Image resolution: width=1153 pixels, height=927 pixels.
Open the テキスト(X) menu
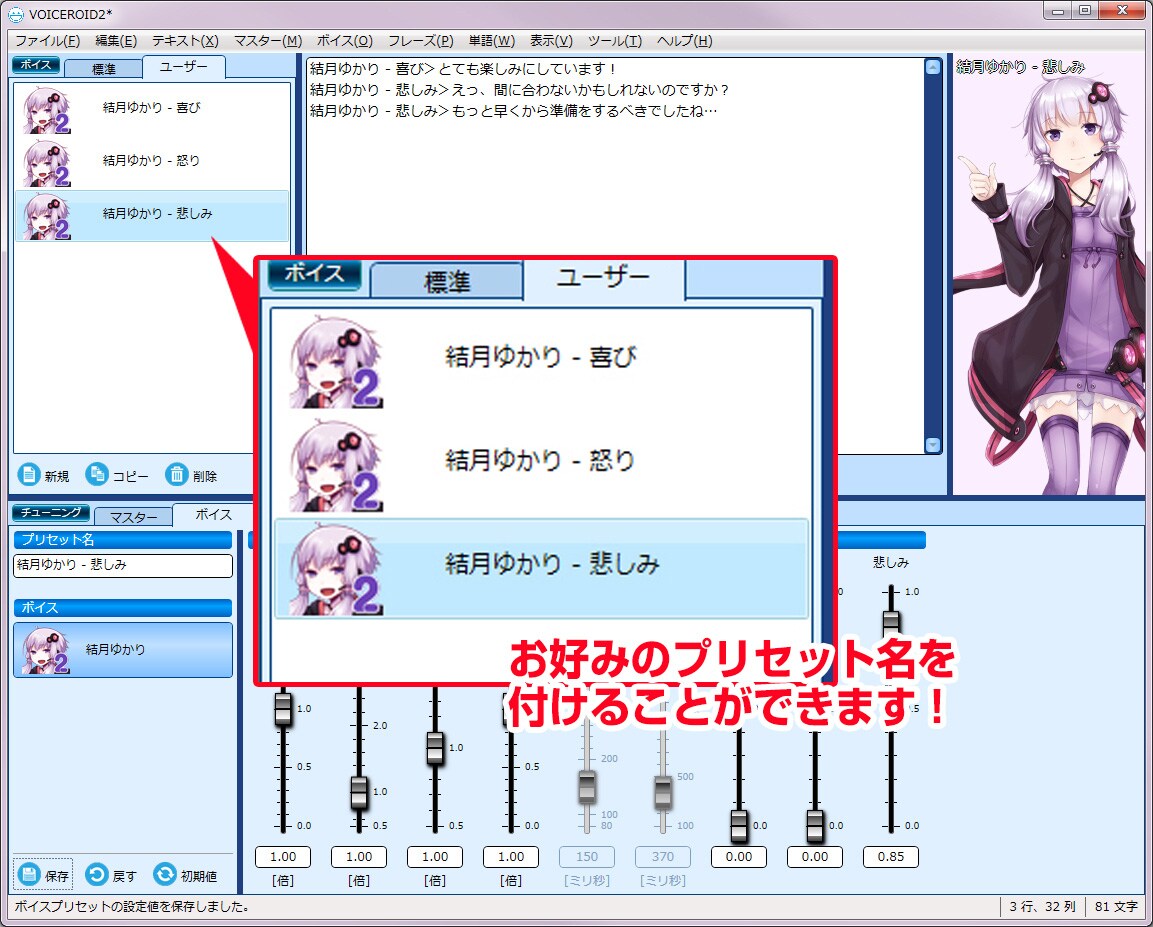click(x=185, y=40)
